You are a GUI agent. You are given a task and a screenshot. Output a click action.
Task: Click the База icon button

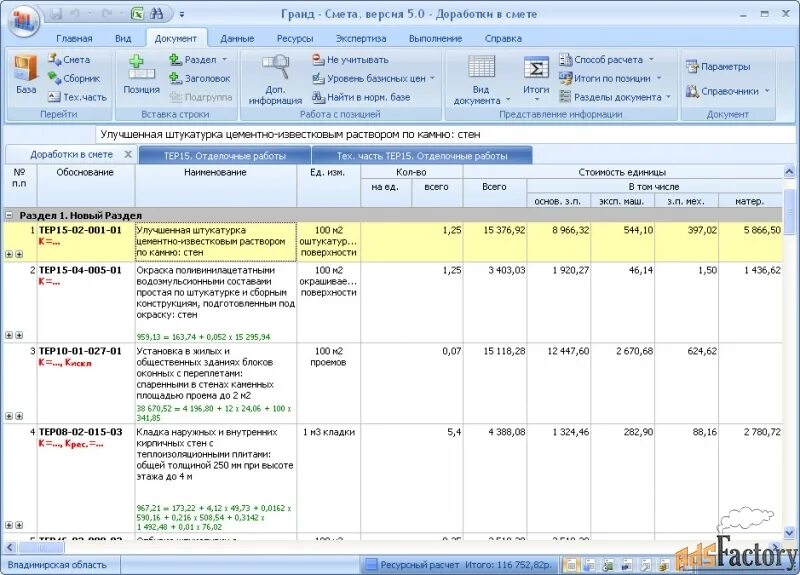pos(26,74)
